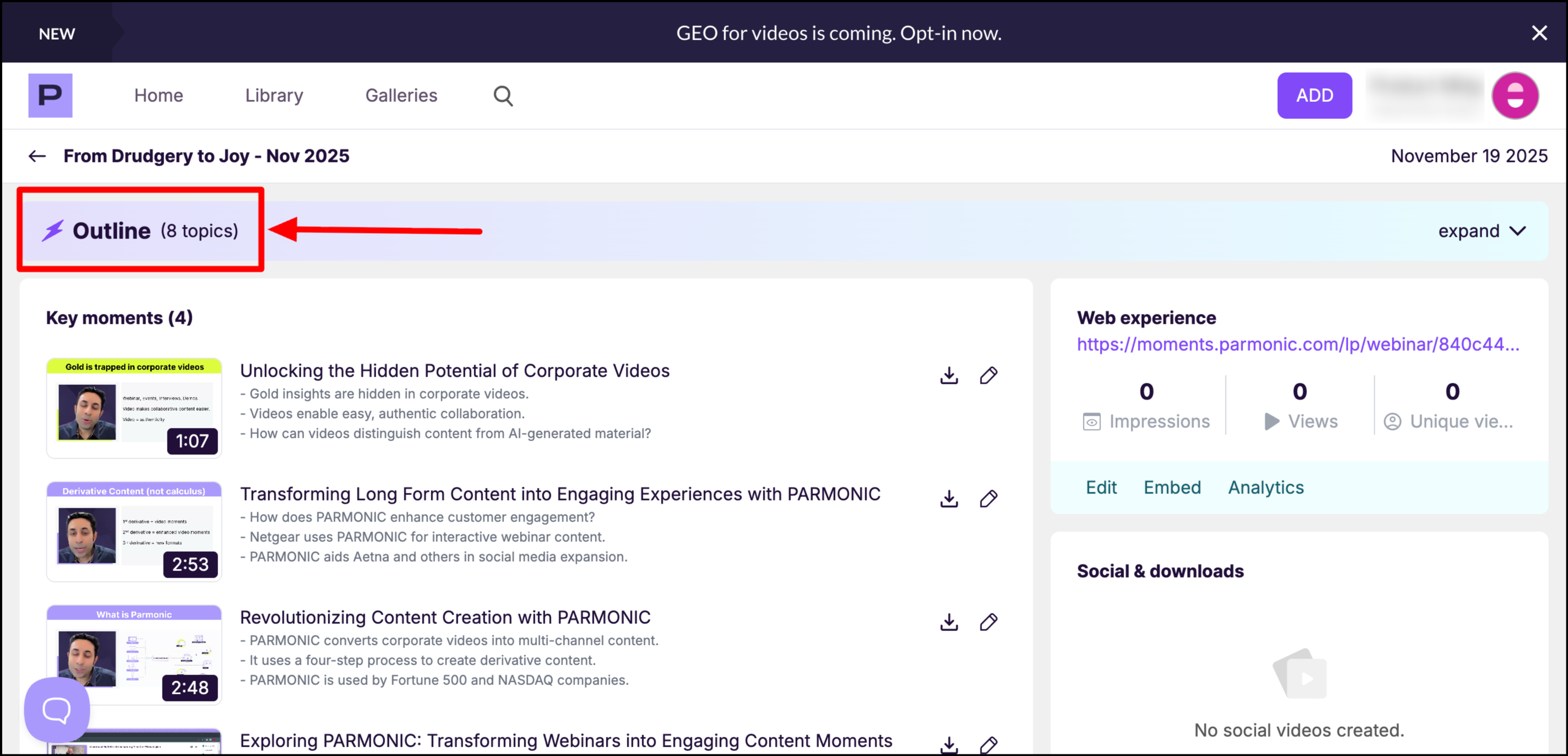Image resolution: width=1568 pixels, height=756 pixels.
Task: Dismiss the GEO for videos banner
Action: click(x=1539, y=33)
